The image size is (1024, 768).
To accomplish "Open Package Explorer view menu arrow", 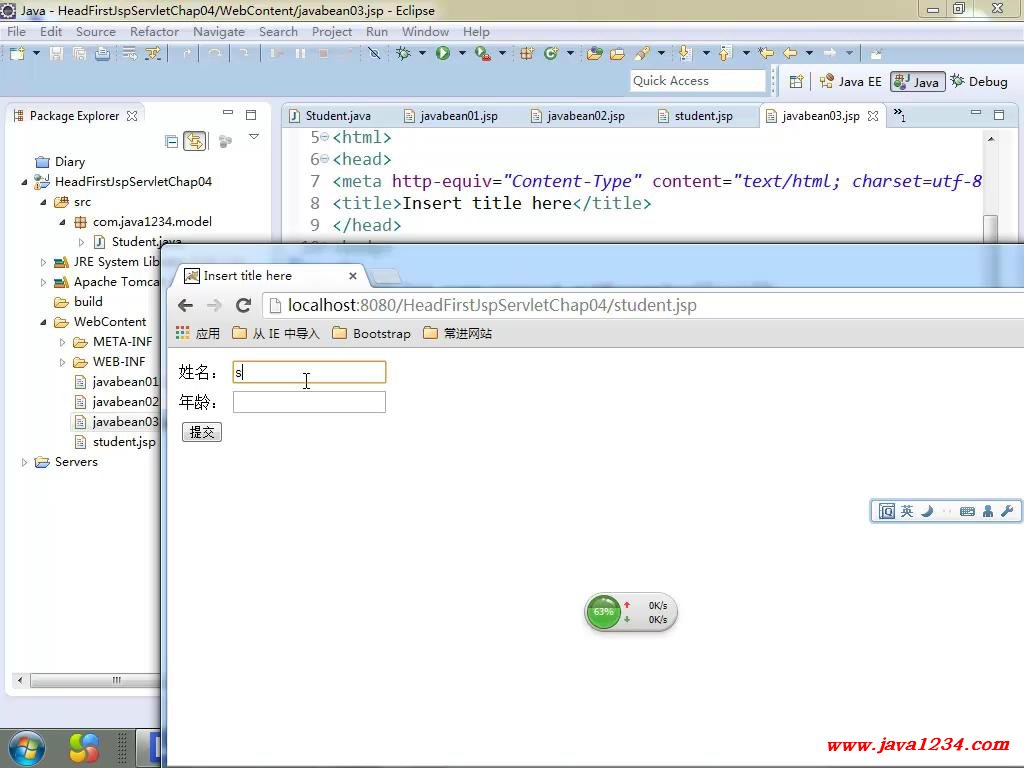I will tap(254, 138).
